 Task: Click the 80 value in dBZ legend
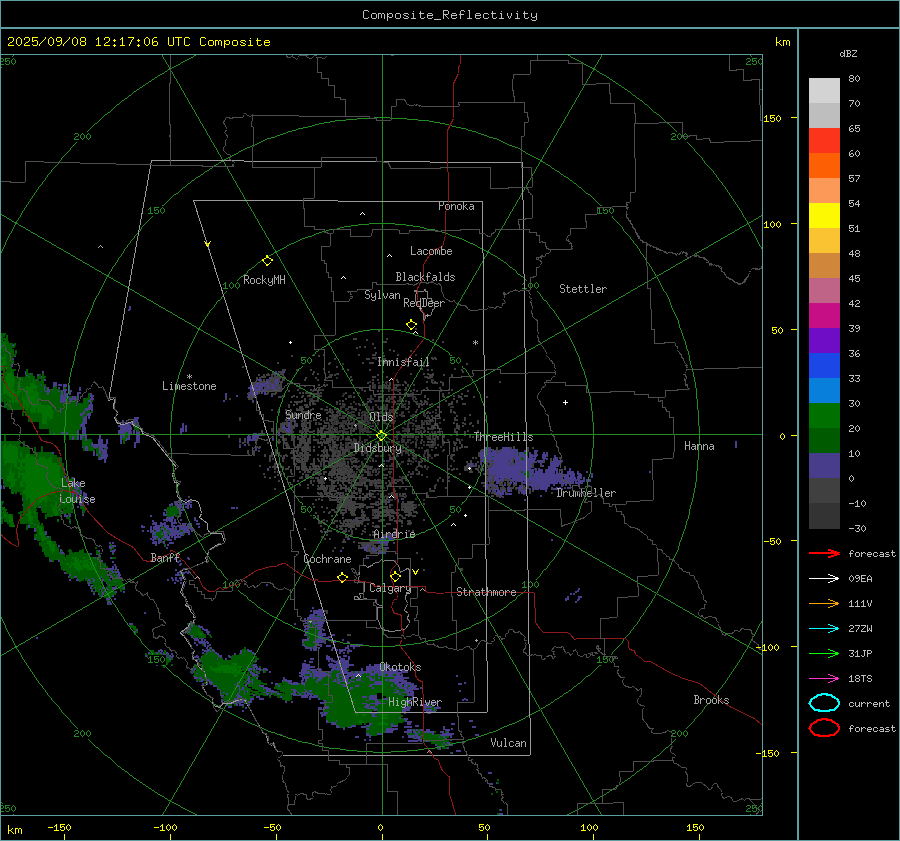854,79
